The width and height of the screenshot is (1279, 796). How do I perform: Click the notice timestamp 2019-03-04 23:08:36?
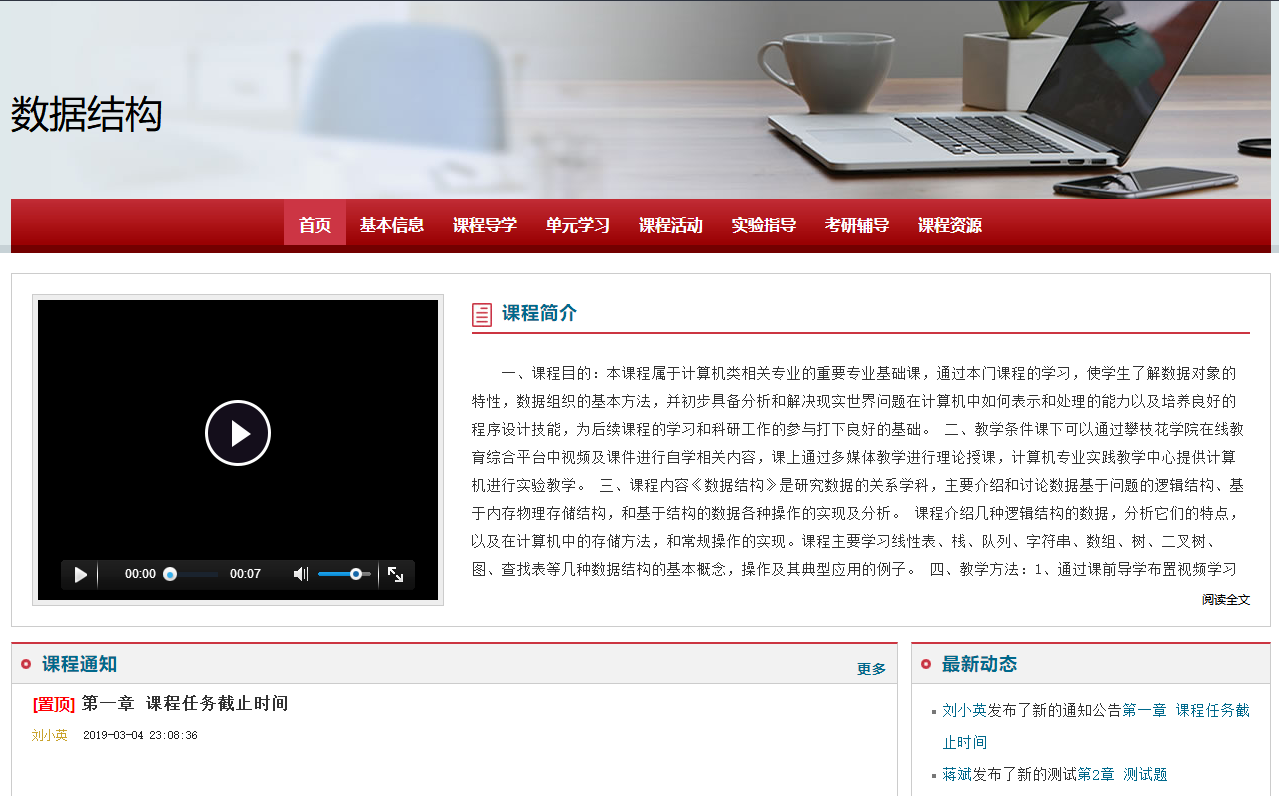[140, 735]
